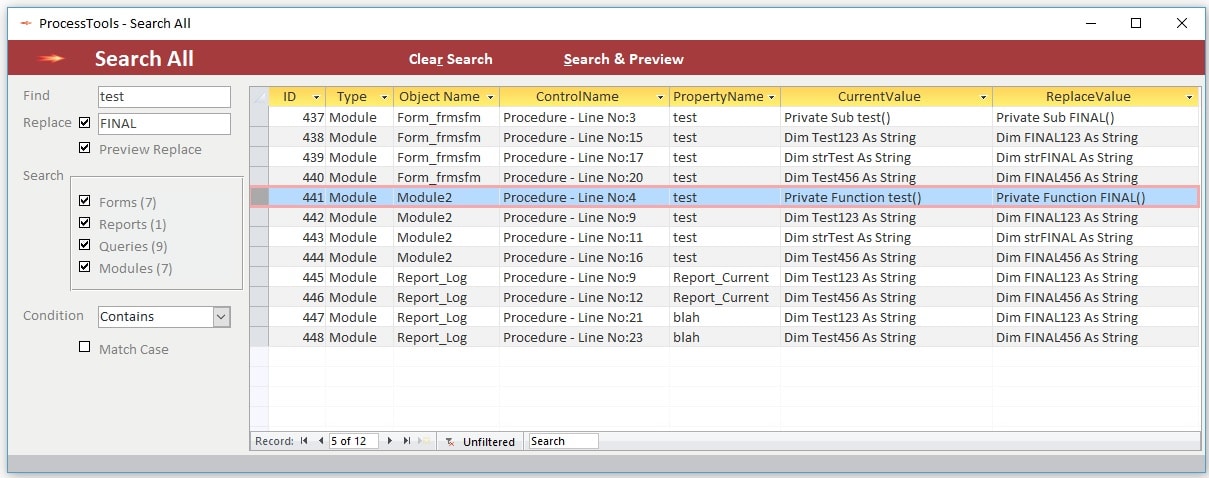Click 'Dim FINAL456 As String' in row 448
Image resolution: width=1209 pixels, height=478 pixels.
click(x=1095, y=337)
